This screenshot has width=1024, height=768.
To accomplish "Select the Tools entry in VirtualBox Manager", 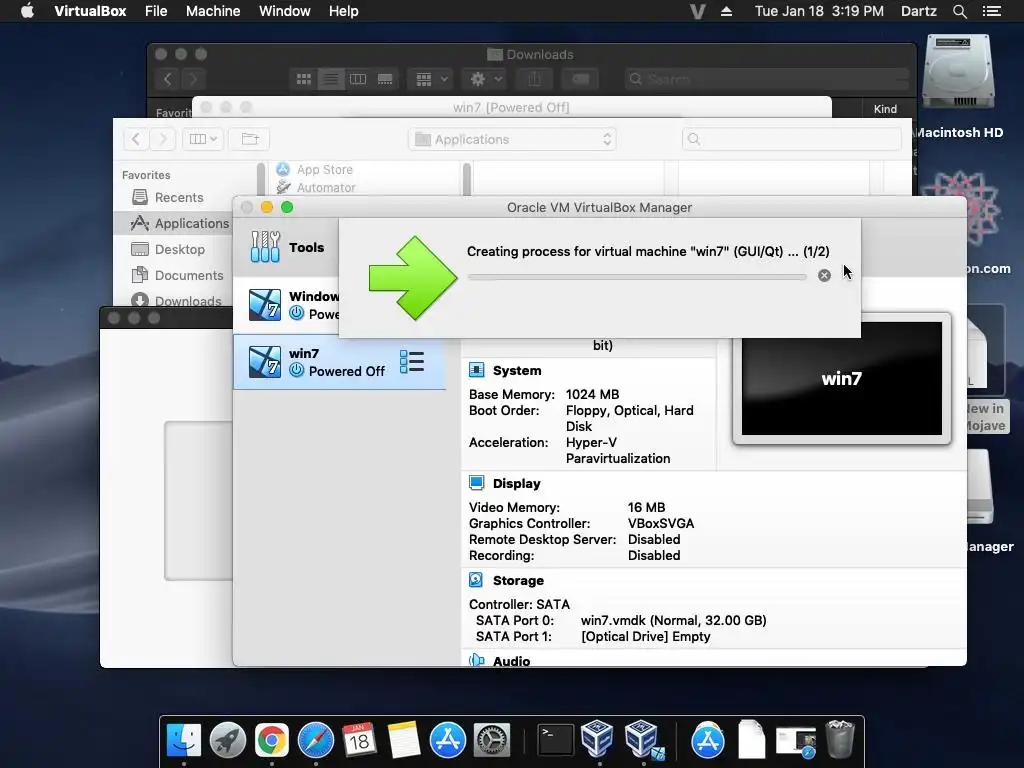I will point(287,248).
